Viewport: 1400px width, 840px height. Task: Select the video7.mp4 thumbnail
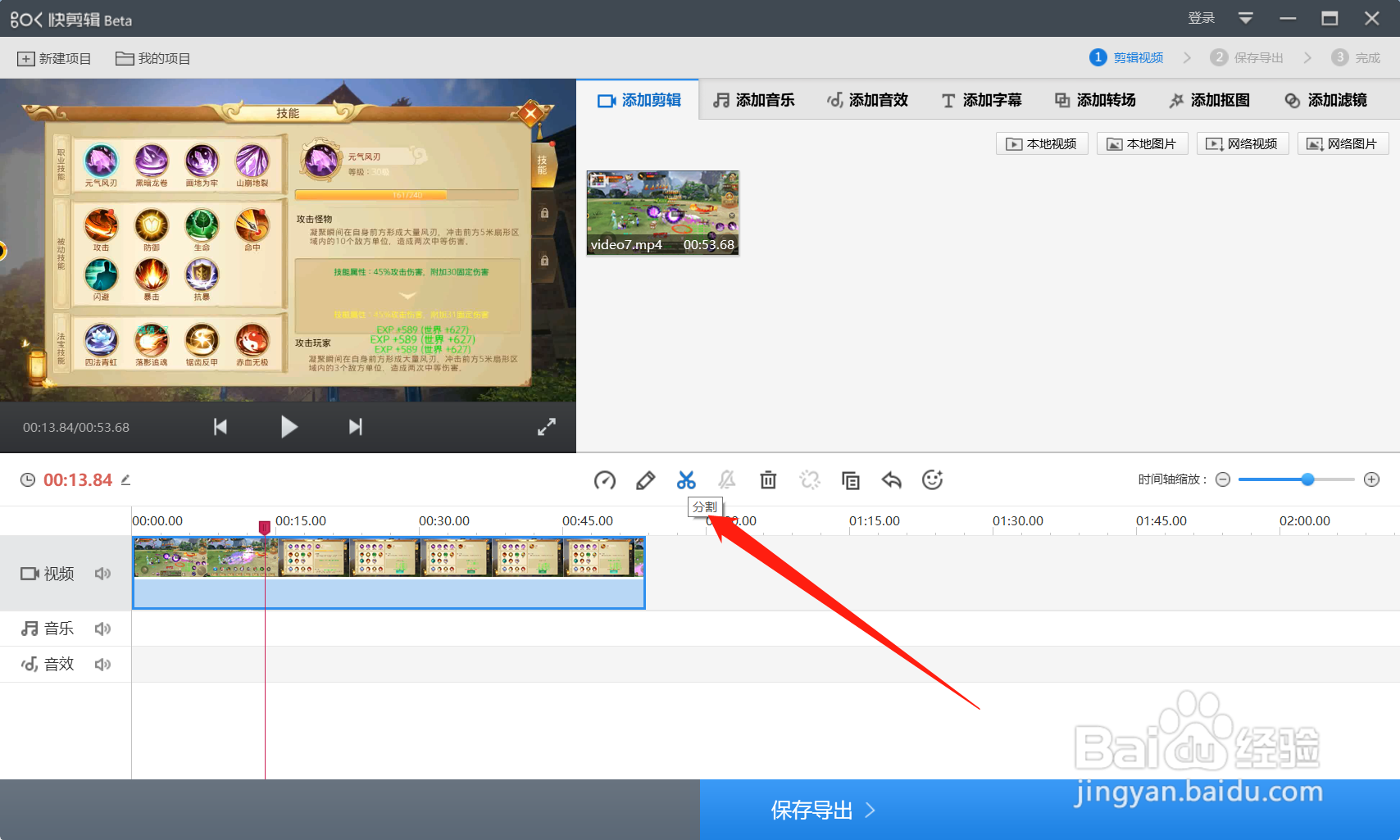662,212
